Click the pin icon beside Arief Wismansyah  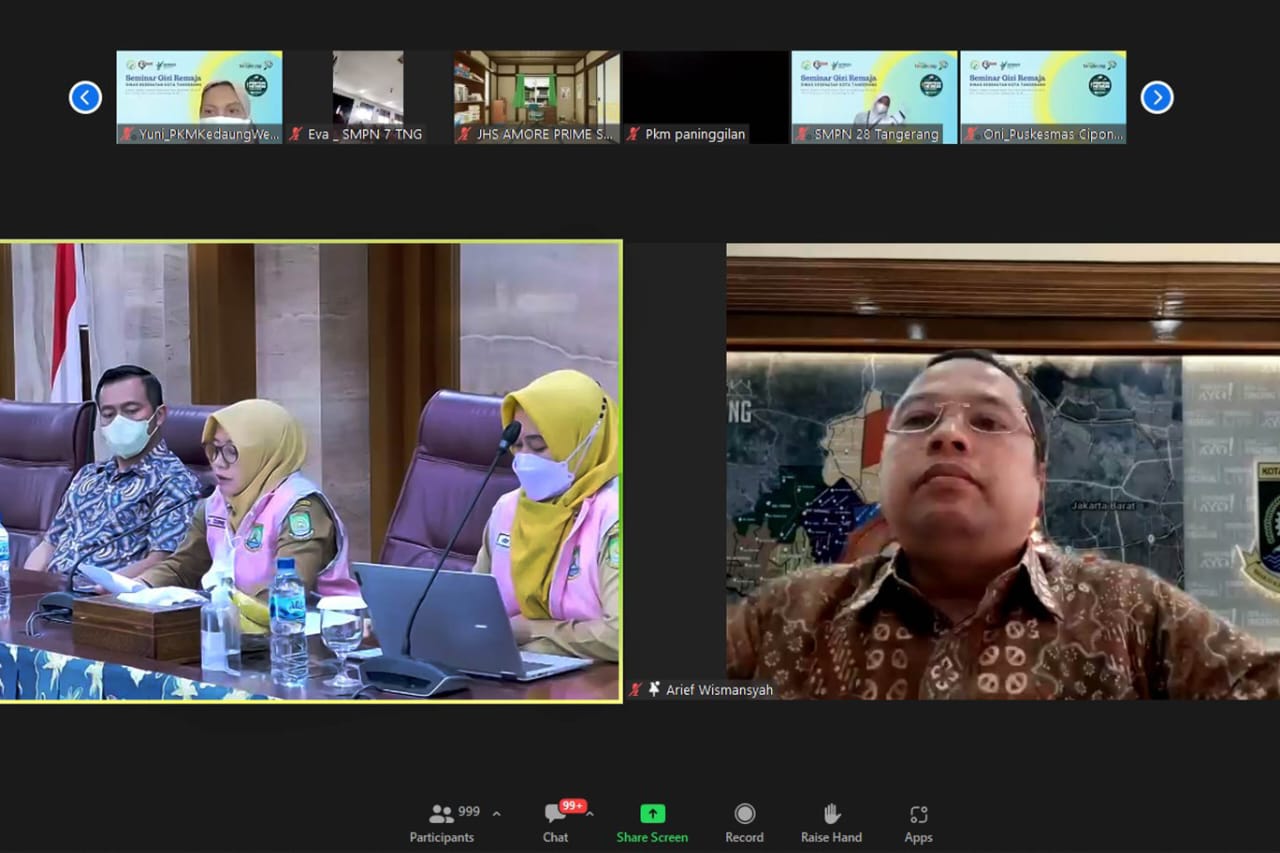click(x=654, y=690)
